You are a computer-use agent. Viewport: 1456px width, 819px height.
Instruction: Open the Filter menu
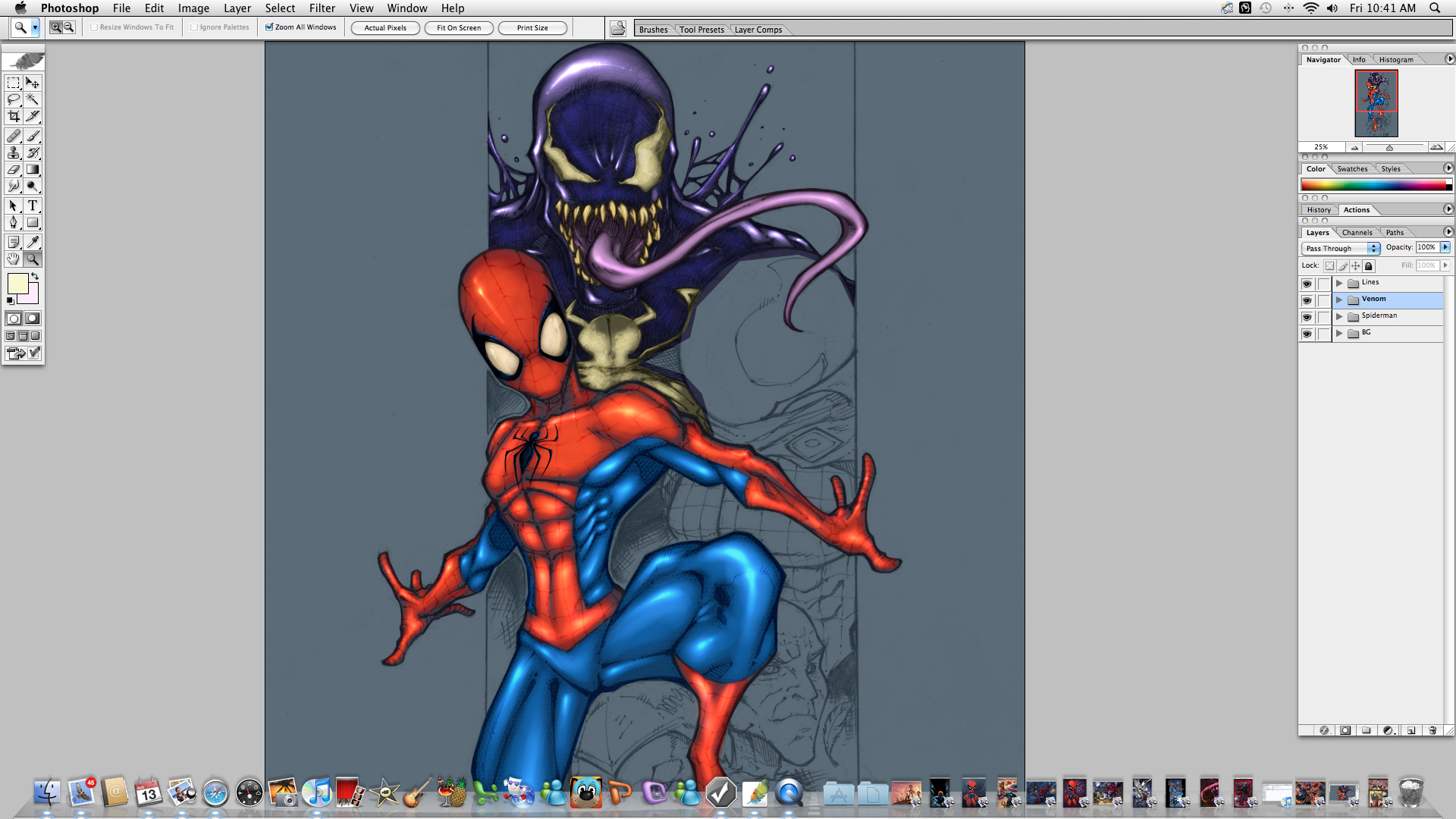pyautogui.click(x=322, y=8)
